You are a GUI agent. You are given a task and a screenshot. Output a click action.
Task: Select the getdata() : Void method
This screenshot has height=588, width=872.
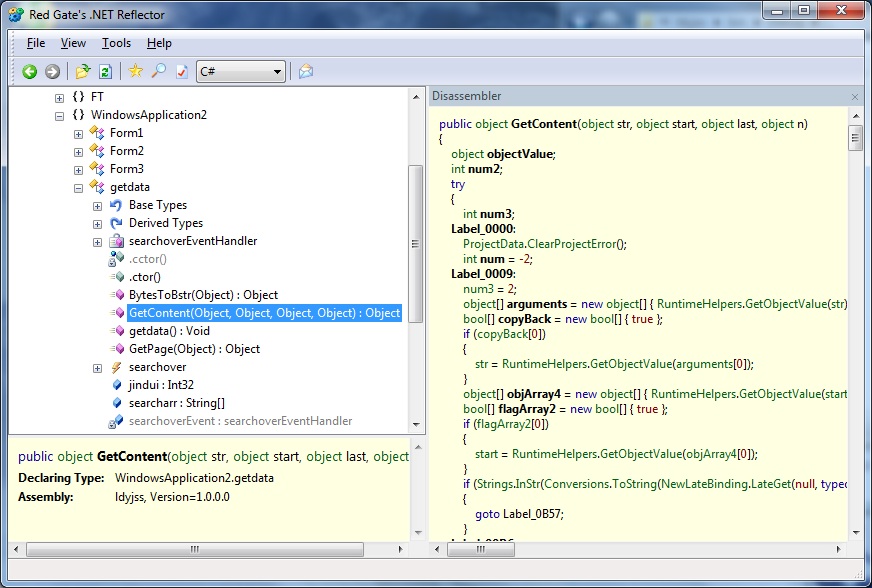pos(169,331)
